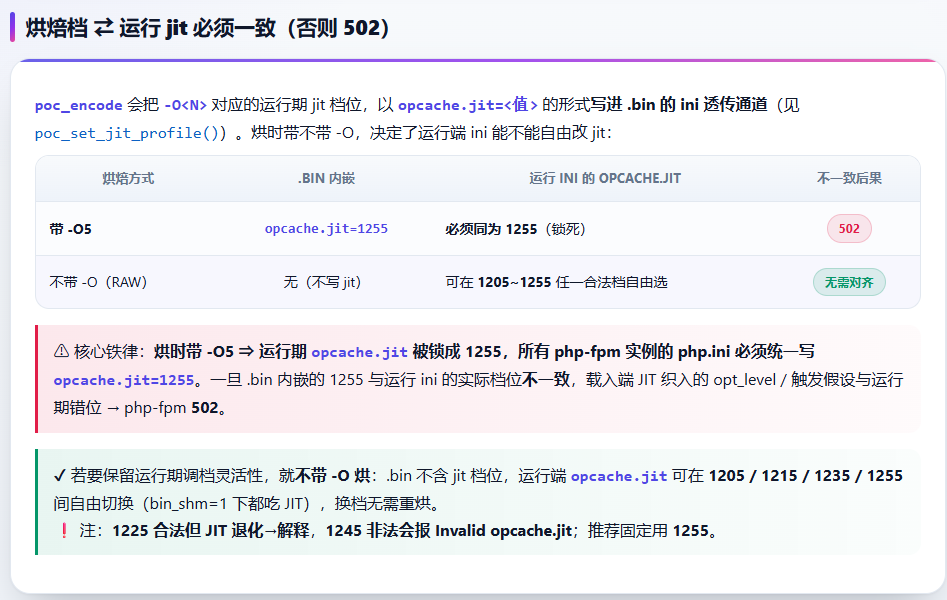Click 'opcache.jit' code in the red warning box
The width and height of the screenshot is (947, 600).
(359, 352)
